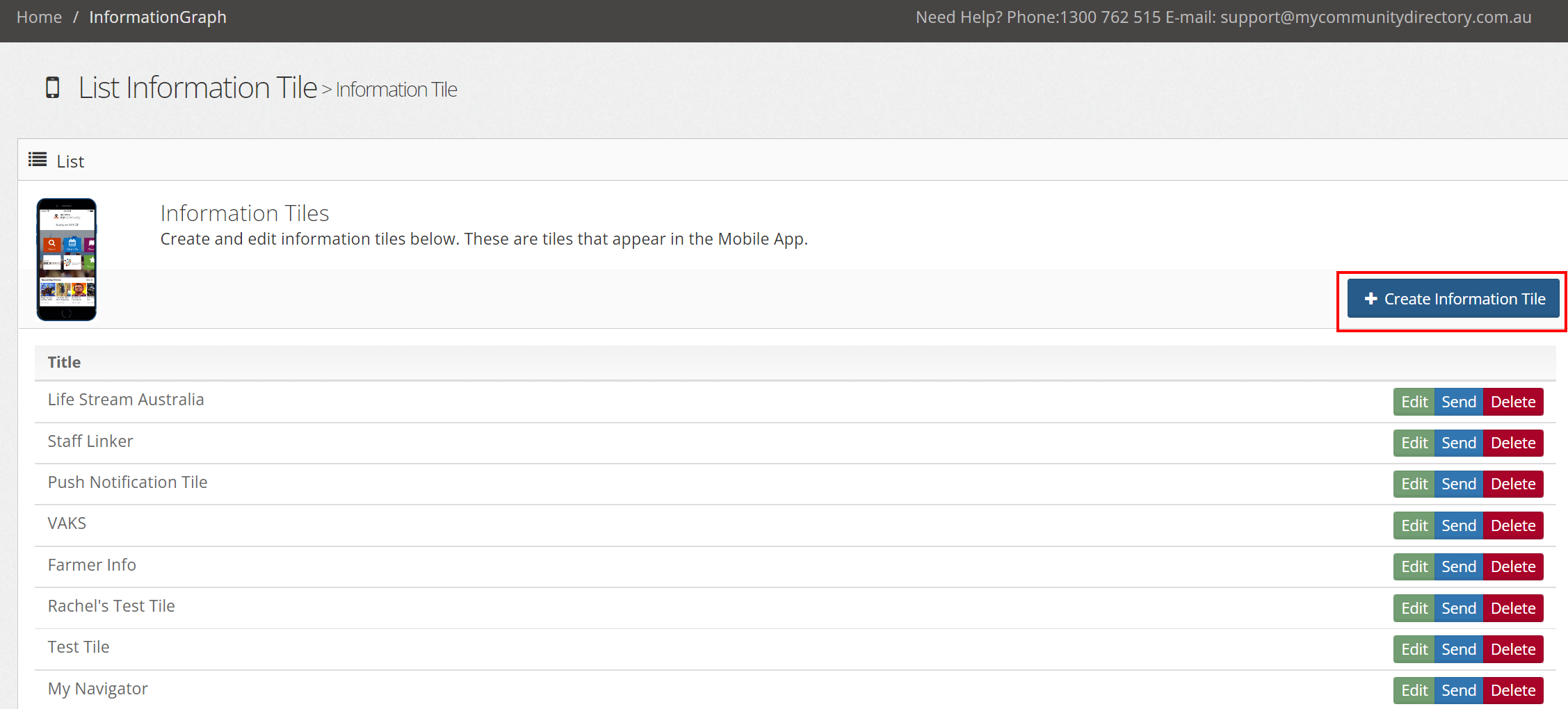The image size is (1568, 709).
Task: Click the Information Tile subtitle link
Action: click(396, 90)
